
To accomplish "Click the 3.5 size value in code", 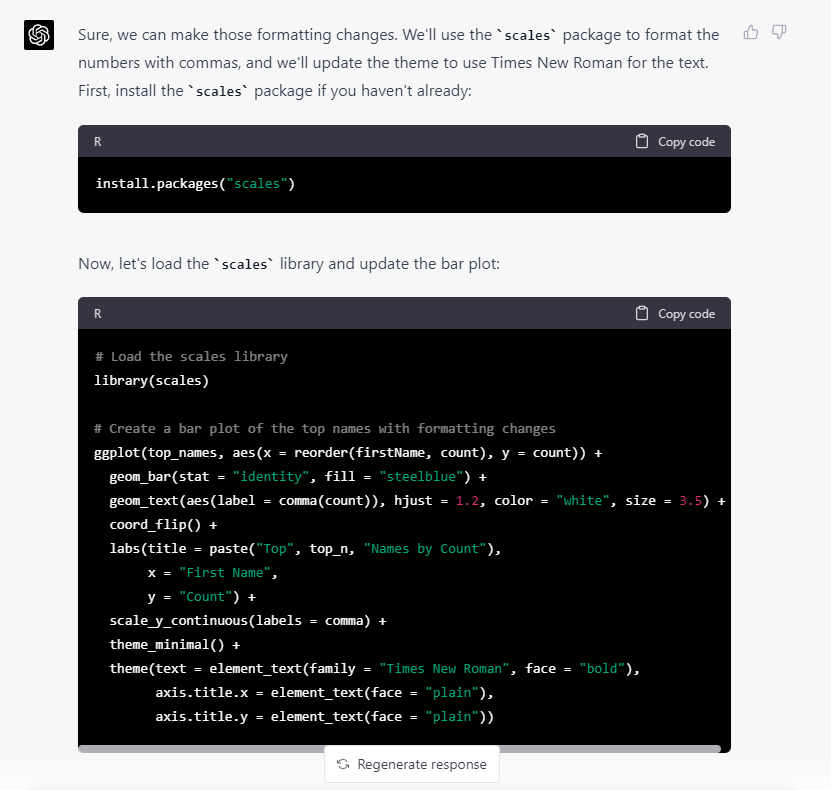I will 691,501.
